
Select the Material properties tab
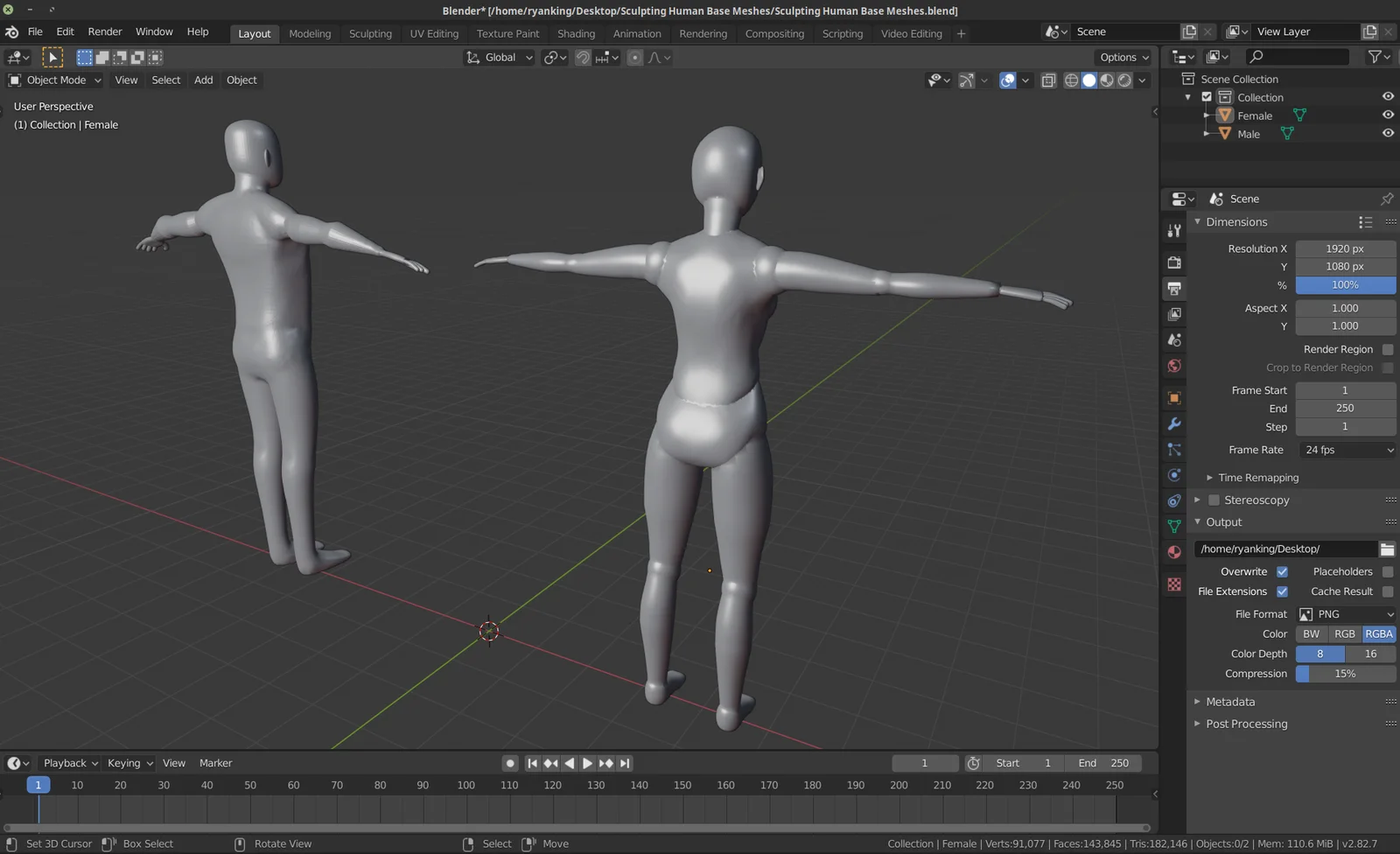pyautogui.click(x=1173, y=552)
